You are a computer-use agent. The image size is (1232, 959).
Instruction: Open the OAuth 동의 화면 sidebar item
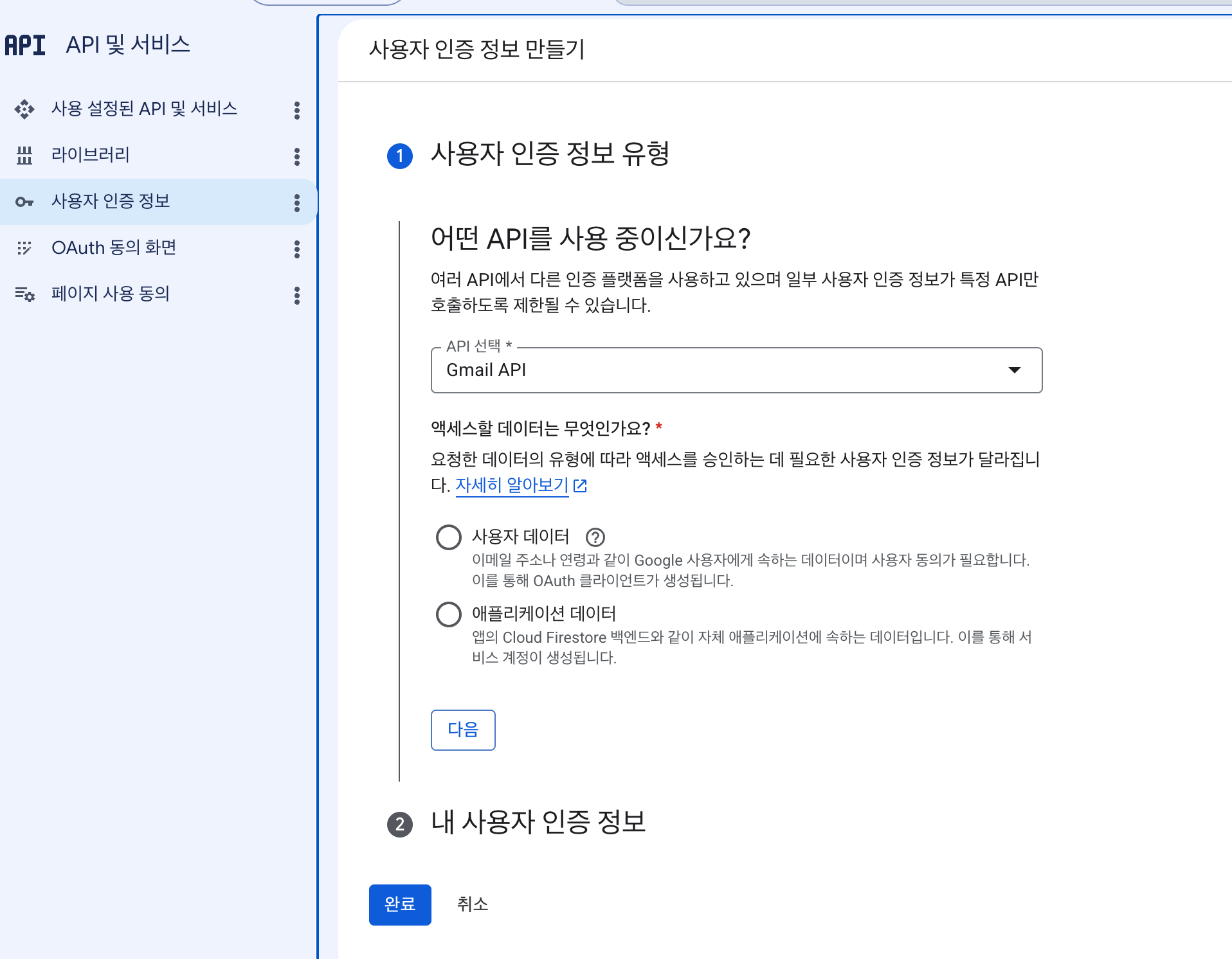pos(114,247)
